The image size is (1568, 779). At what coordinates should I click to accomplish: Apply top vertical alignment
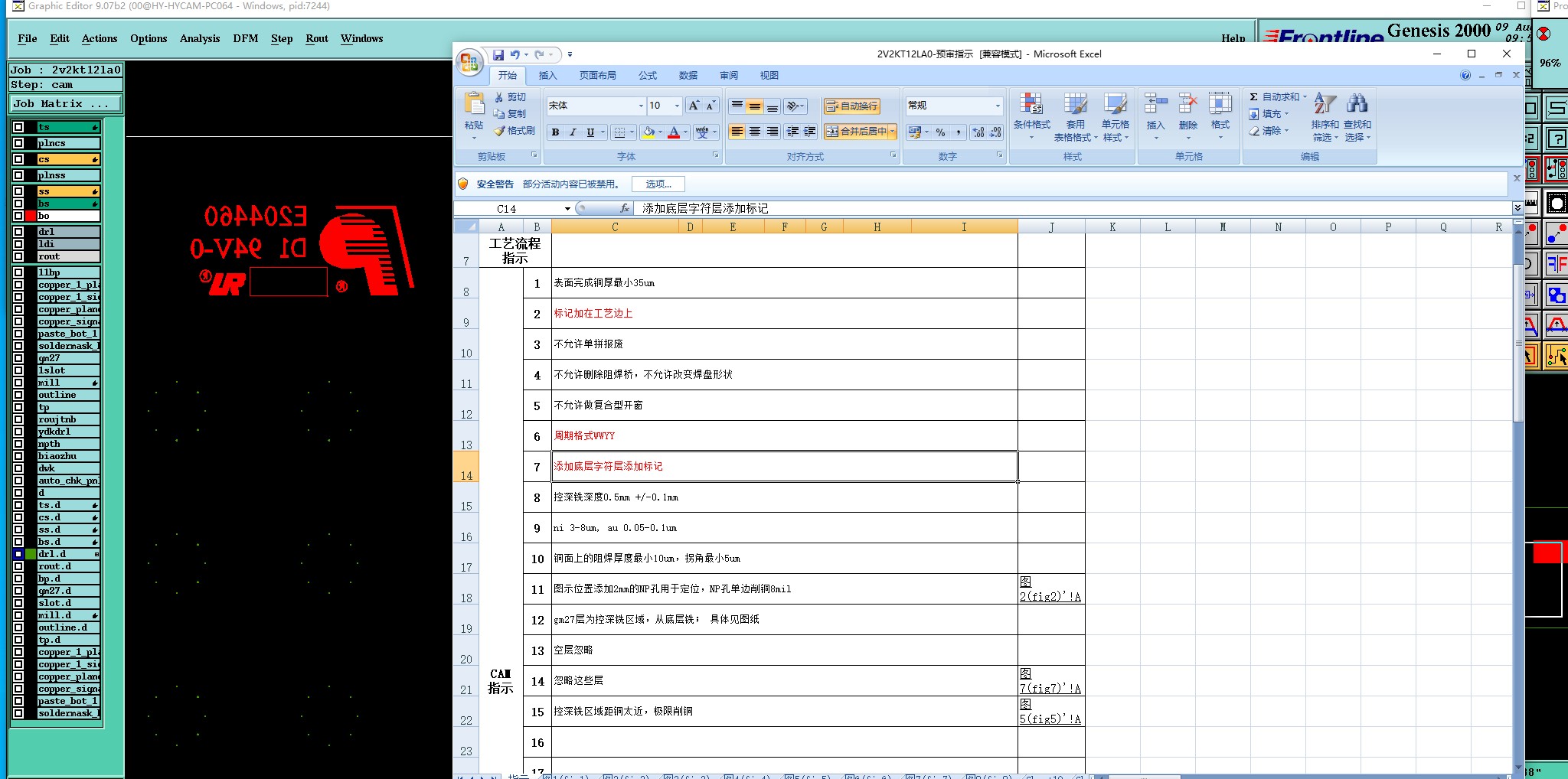pyautogui.click(x=737, y=106)
